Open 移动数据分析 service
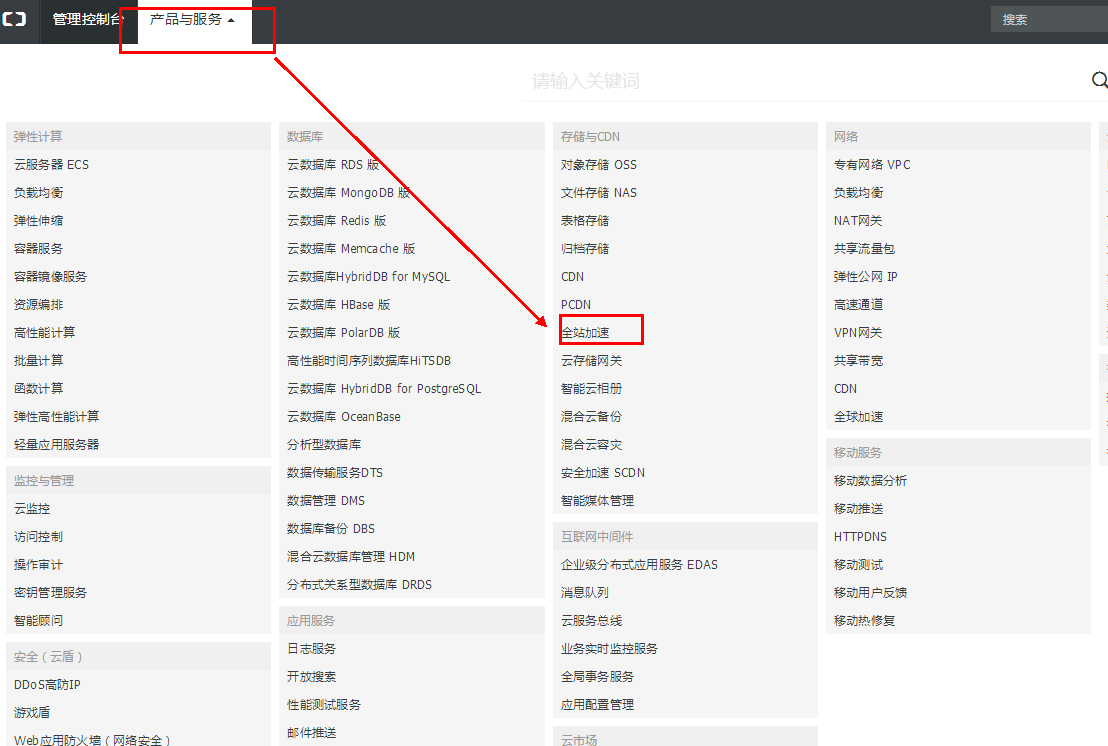 (870, 481)
